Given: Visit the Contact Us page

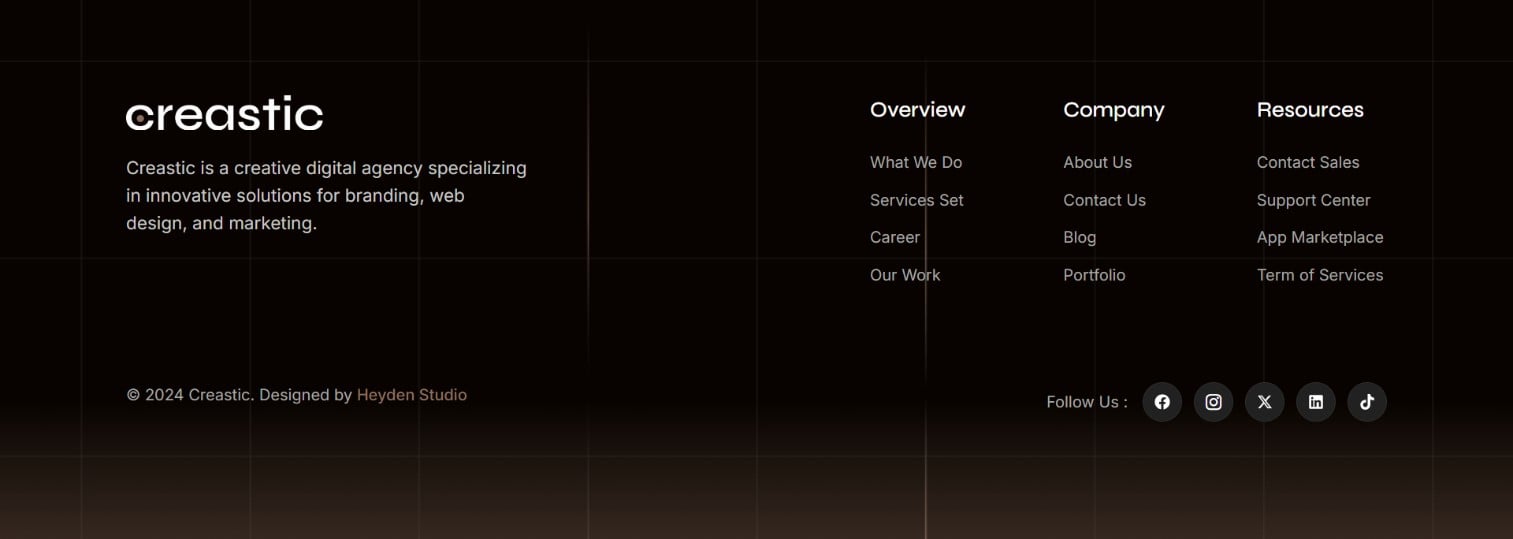Looking at the screenshot, I should tap(1105, 200).
